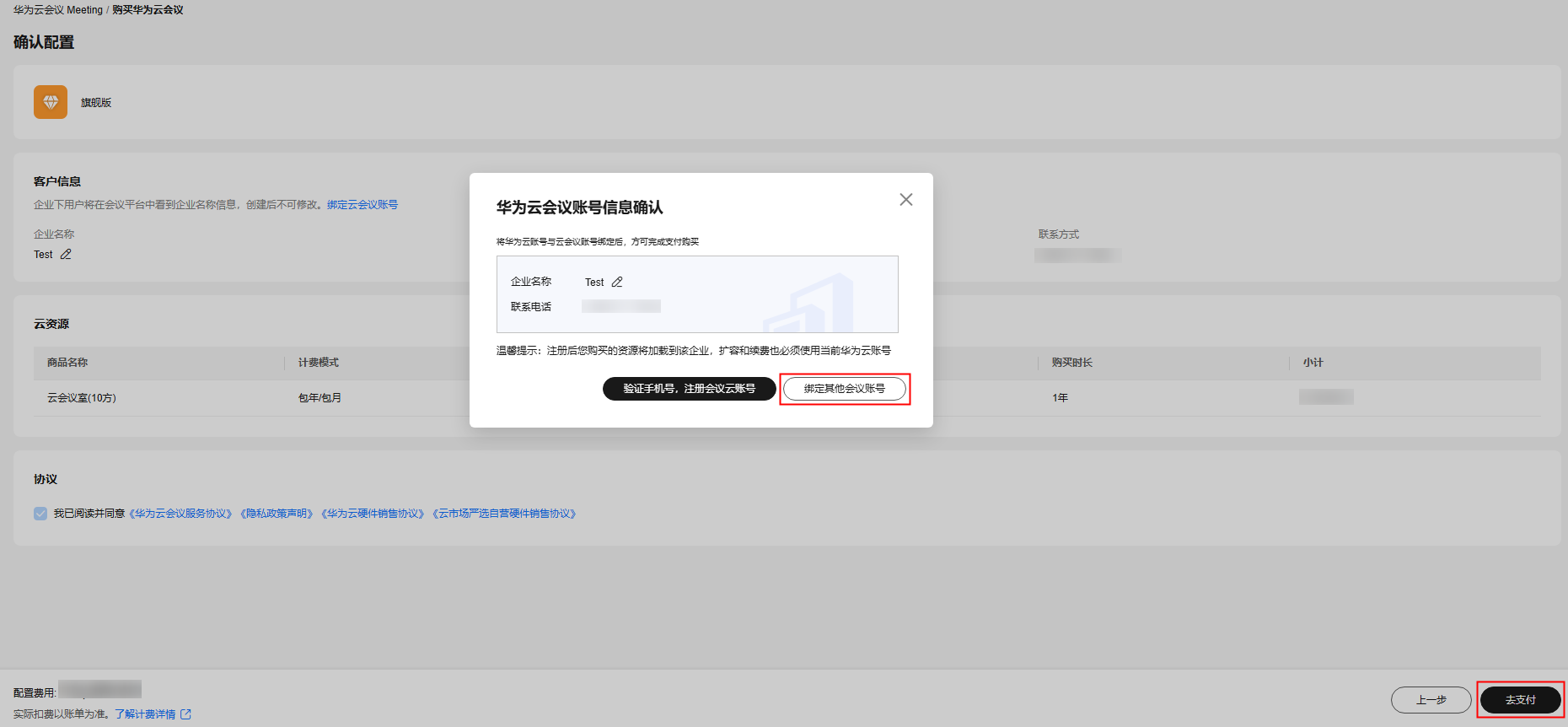1568x727 pixels.
Task: Click 购买华为云会议 breadcrumb text
Action: pyautogui.click(x=148, y=10)
